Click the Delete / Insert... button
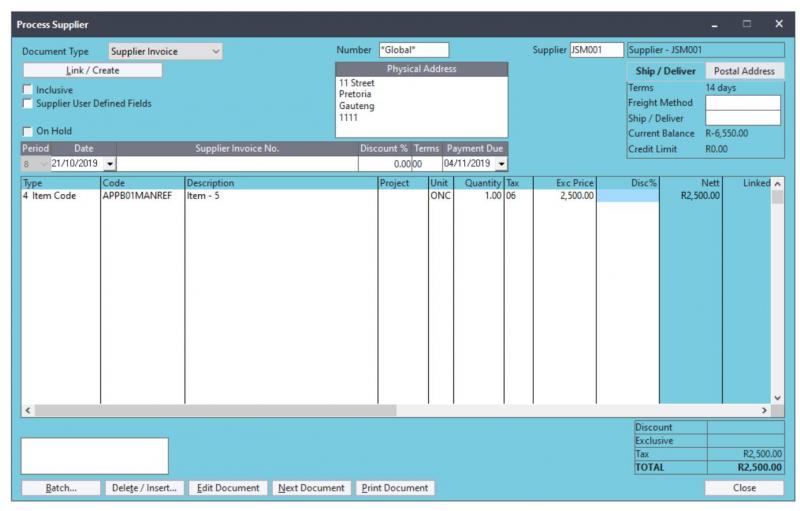Viewport: 800px width, 511px height. pyautogui.click(x=144, y=488)
